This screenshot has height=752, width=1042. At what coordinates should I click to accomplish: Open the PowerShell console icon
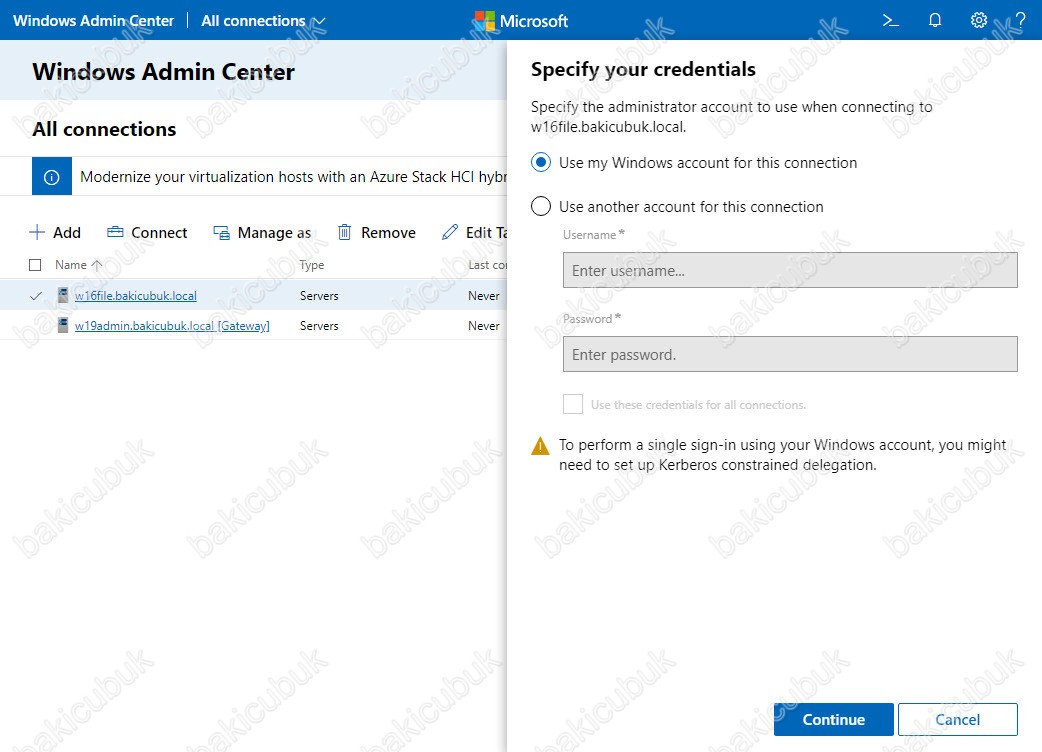tap(890, 21)
